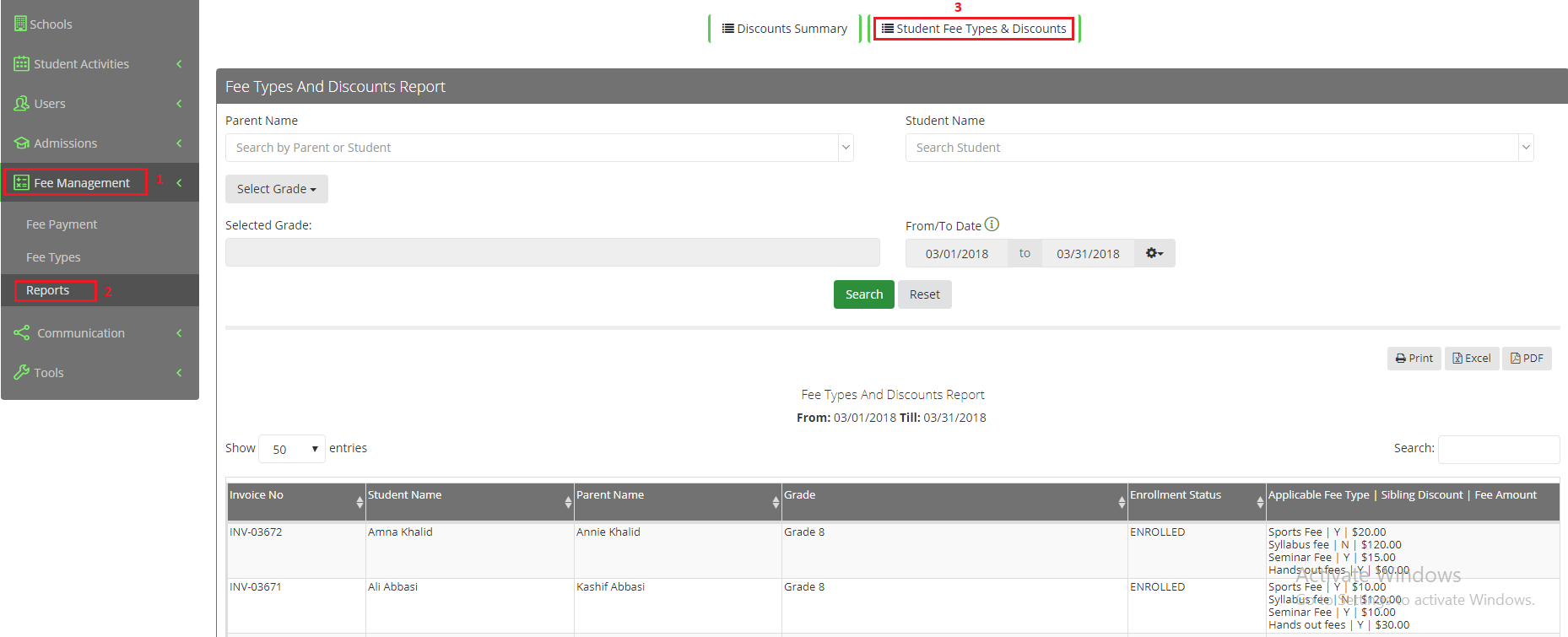
Task: Open Reports submenu item
Action: (x=48, y=289)
